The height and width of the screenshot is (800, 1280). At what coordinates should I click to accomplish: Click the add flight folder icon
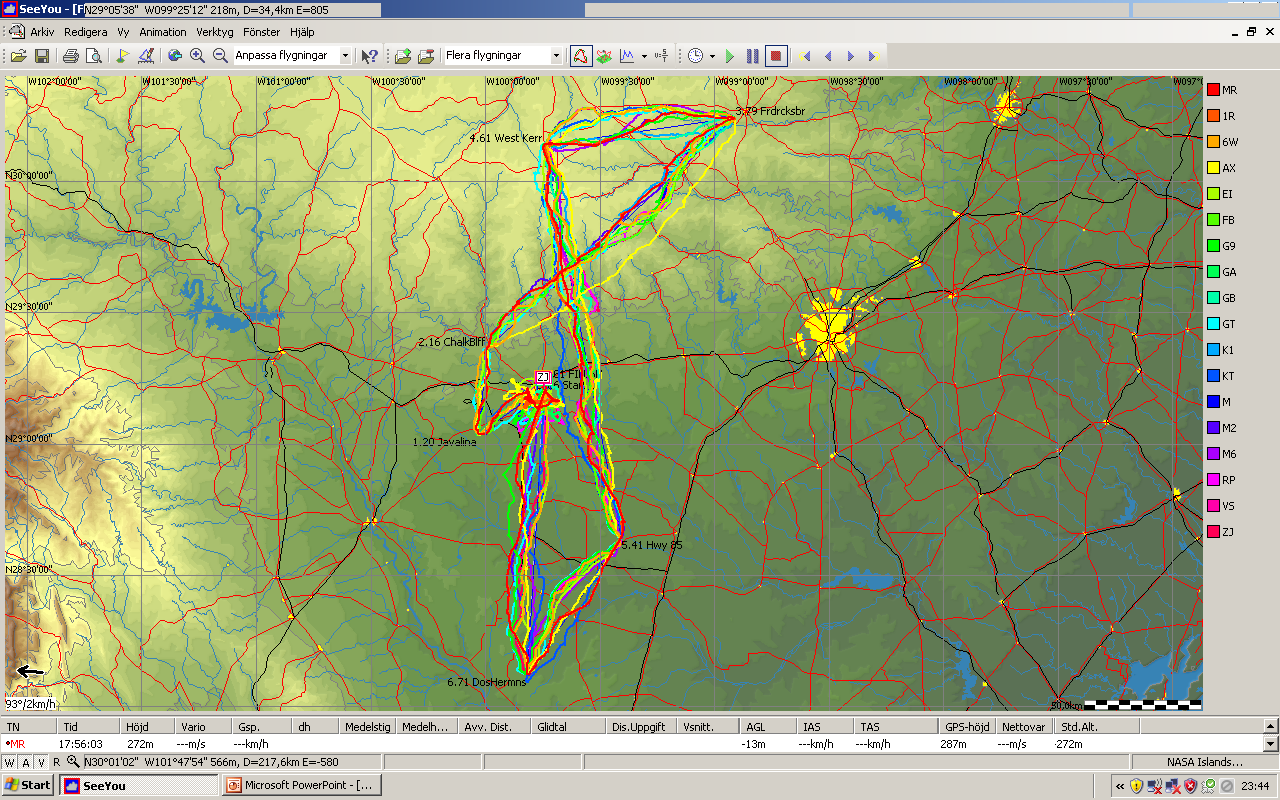pos(403,56)
